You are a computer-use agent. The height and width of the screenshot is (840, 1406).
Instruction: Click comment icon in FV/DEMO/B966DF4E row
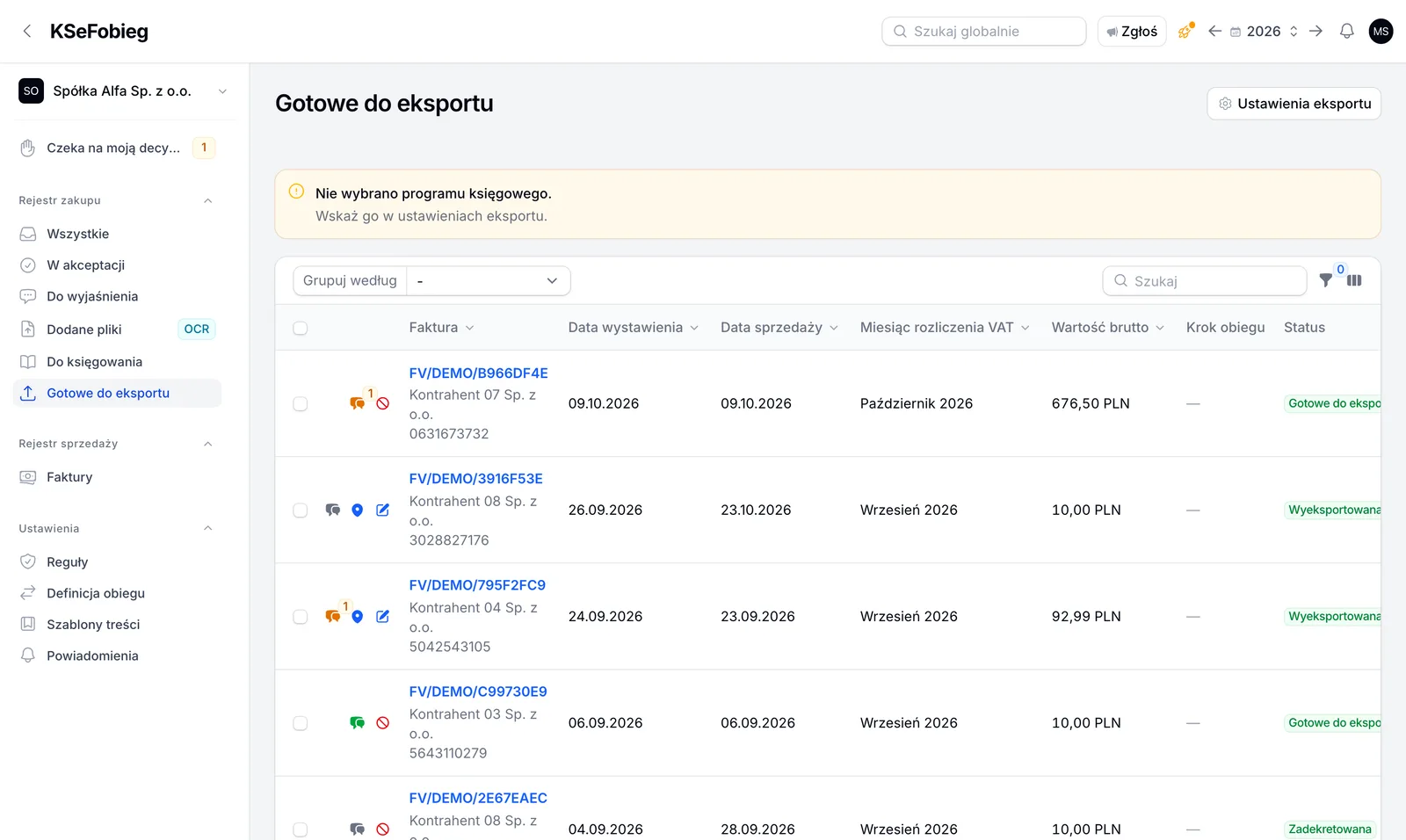tap(357, 403)
